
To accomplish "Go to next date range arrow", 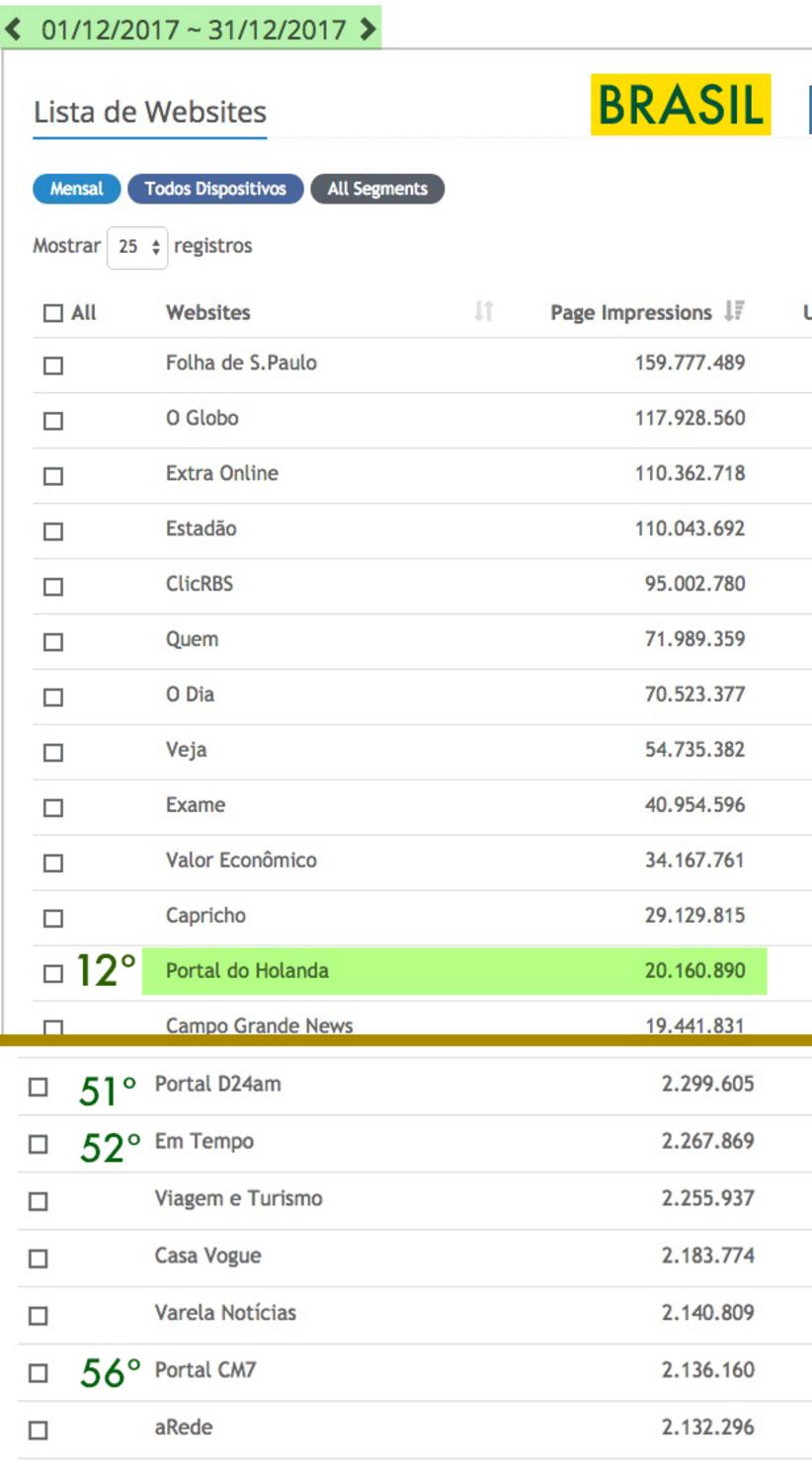I will click(x=367, y=30).
